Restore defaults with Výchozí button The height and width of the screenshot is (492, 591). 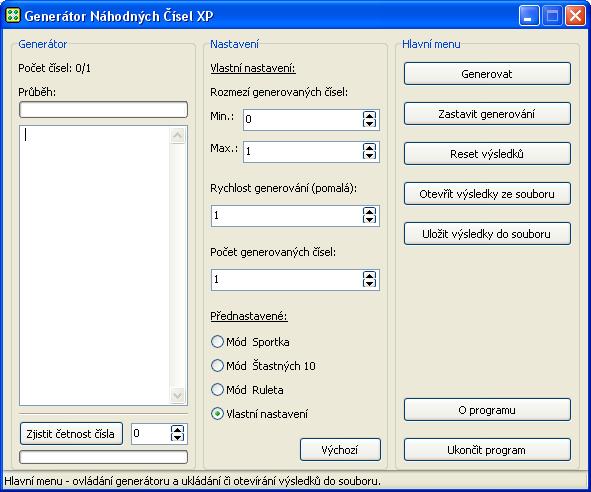340,450
